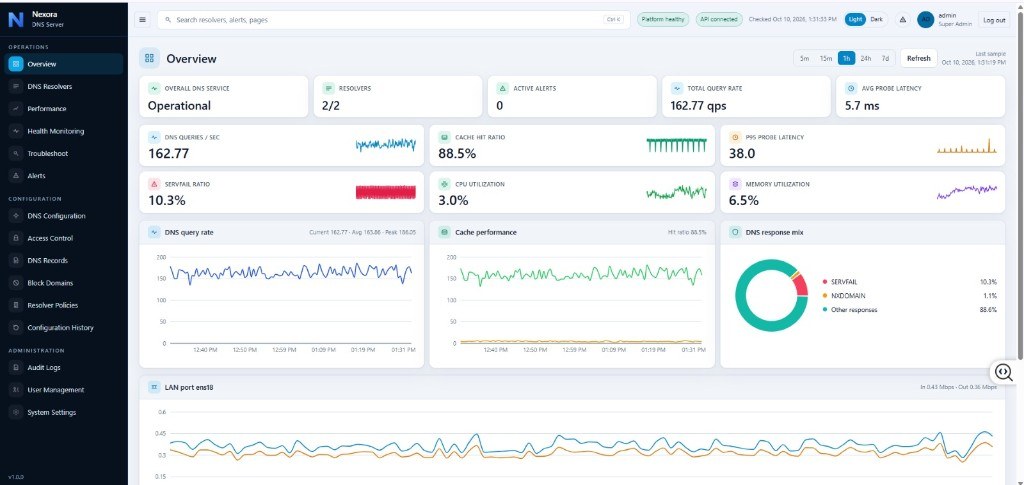Click the Memory Utilization purple sparkline

(x=967, y=191)
